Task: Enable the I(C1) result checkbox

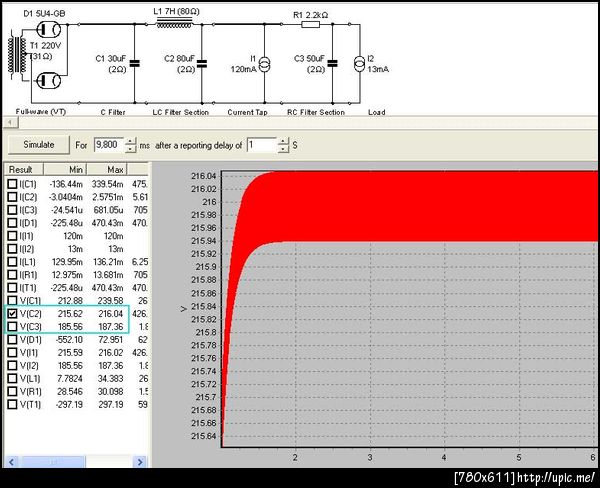Action: [13, 184]
